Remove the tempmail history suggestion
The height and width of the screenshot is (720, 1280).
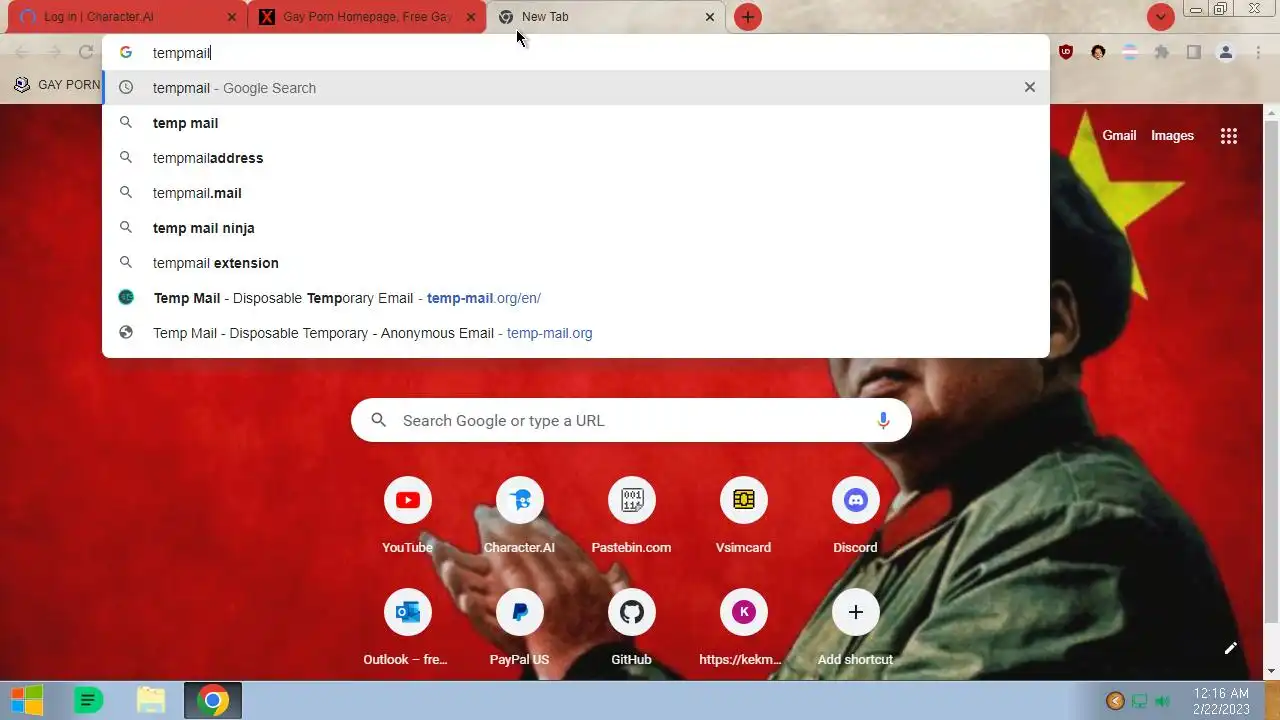[1029, 87]
